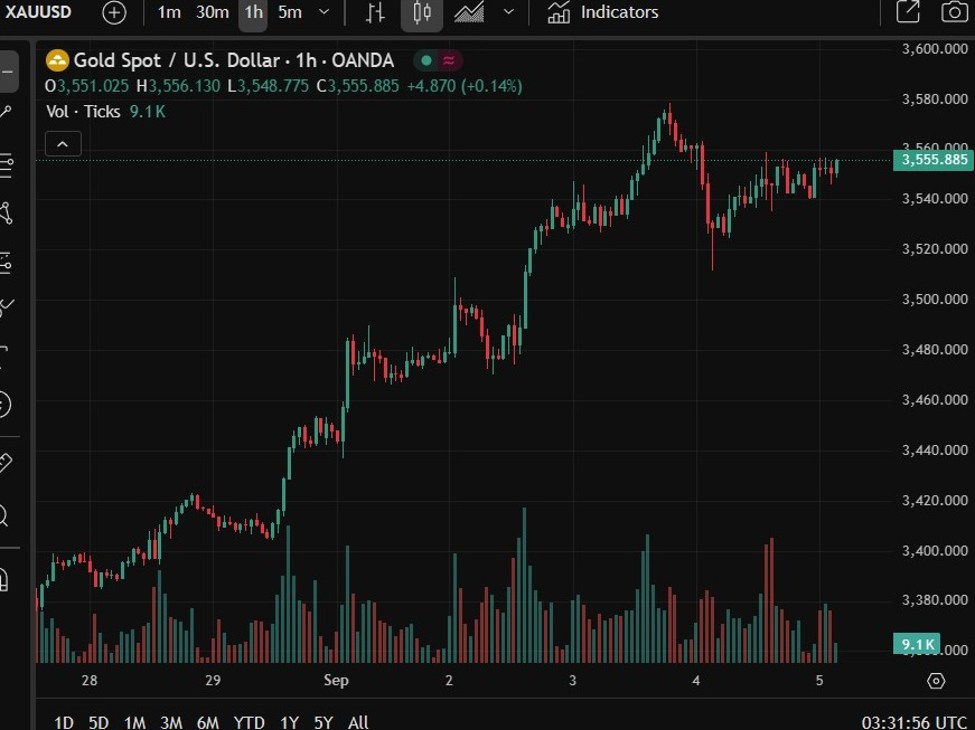Open the Indicators menu

coord(603,13)
